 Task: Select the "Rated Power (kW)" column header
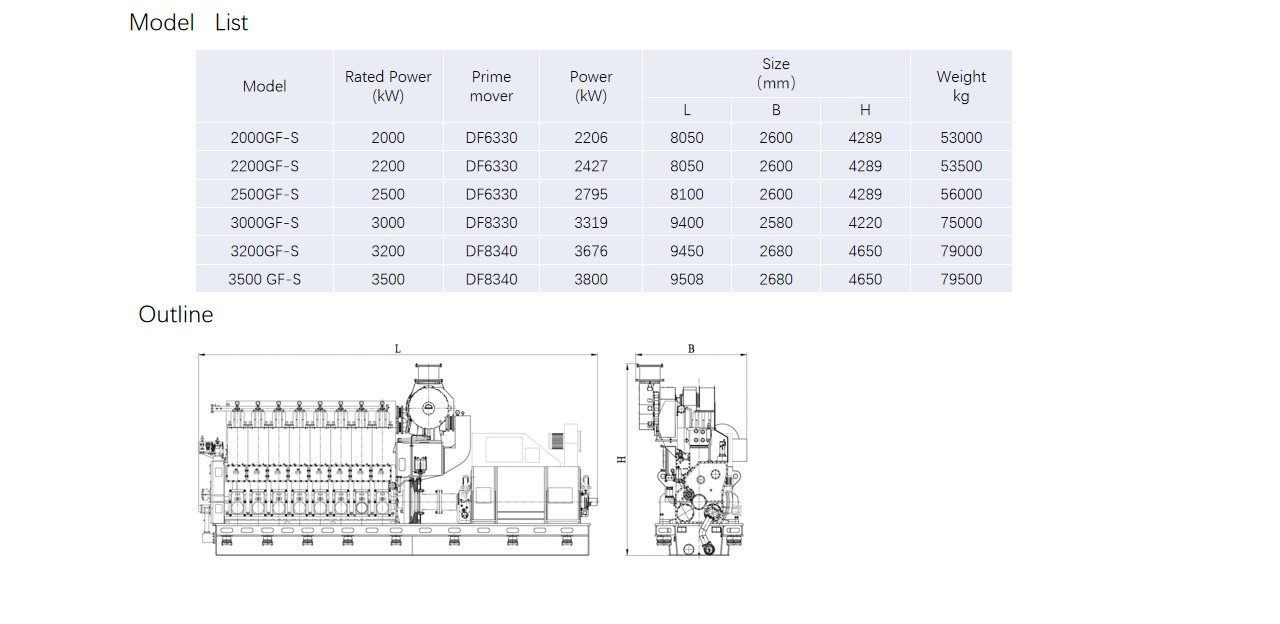(x=388, y=86)
